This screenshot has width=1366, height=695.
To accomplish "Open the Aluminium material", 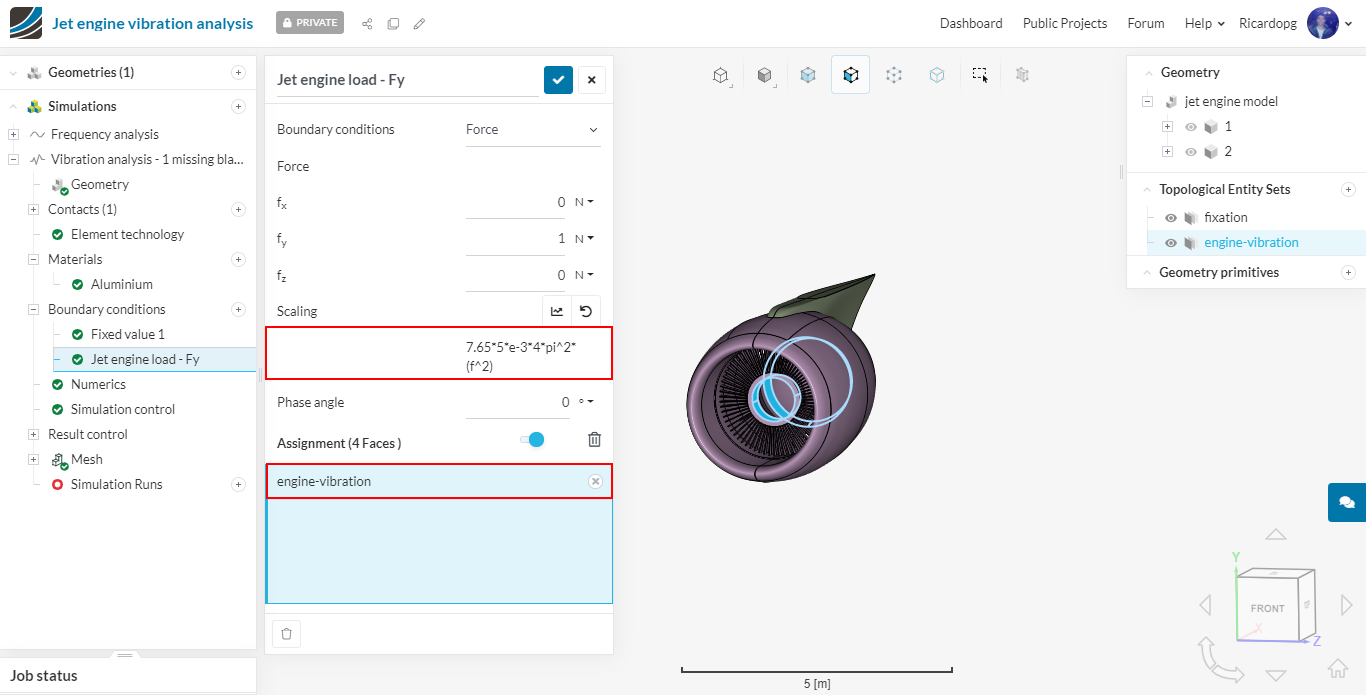I will (x=122, y=284).
